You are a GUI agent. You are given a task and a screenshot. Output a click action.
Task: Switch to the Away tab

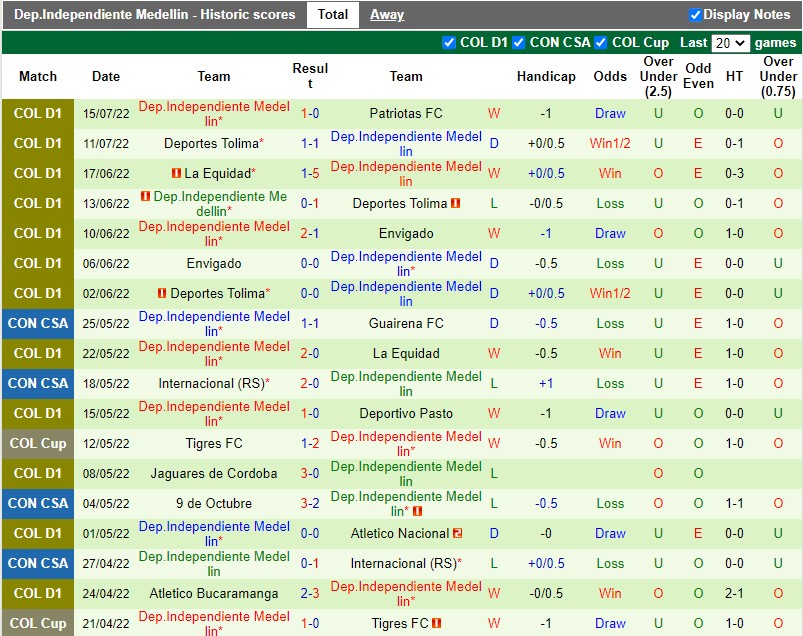pos(387,14)
